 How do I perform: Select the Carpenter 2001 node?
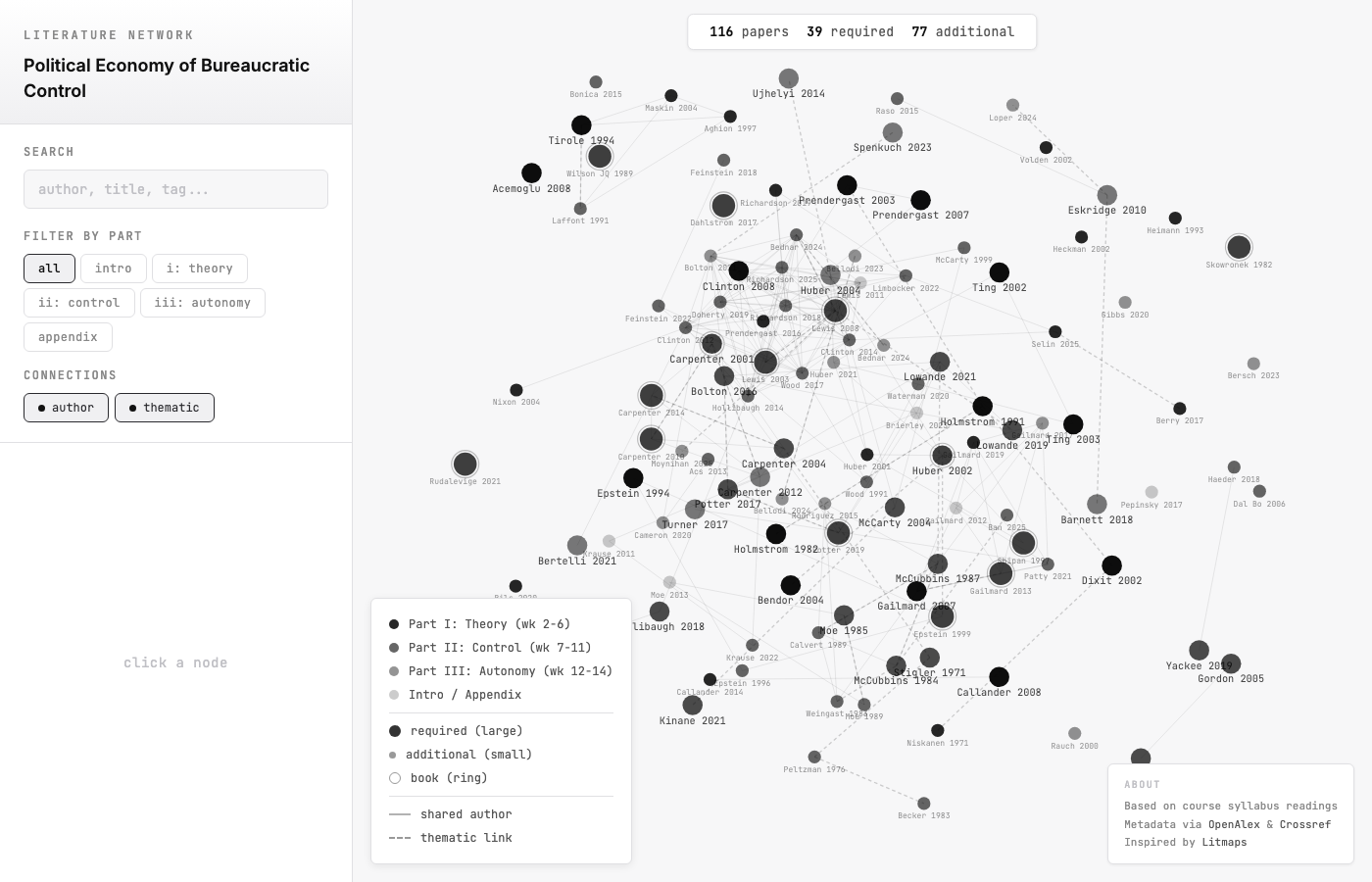pyautogui.click(x=711, y=344)
